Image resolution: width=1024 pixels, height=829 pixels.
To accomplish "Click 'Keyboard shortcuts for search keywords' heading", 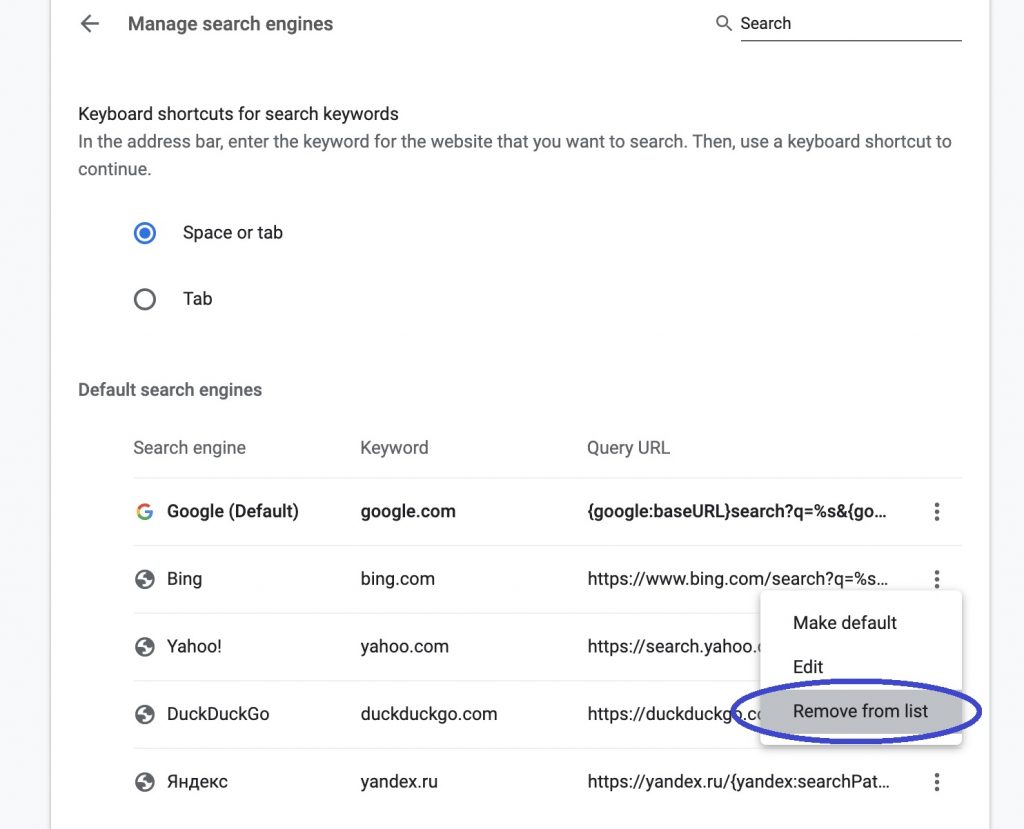I will 238,114.
